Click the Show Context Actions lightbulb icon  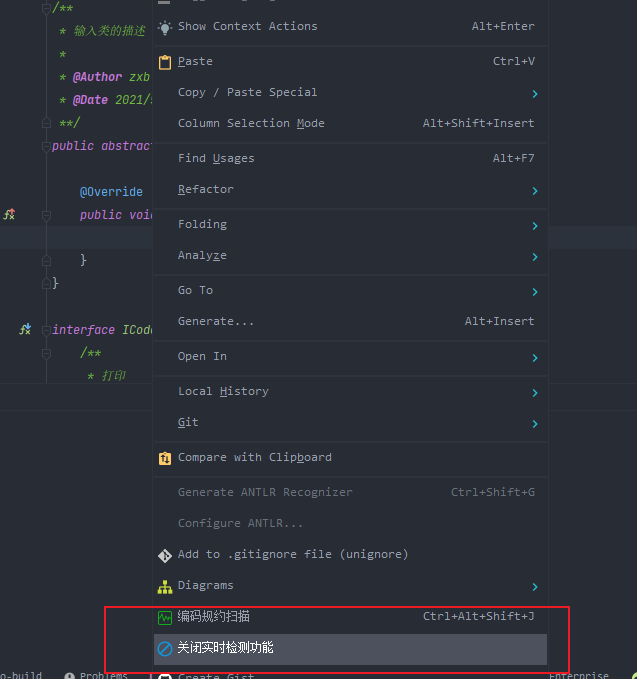point(165,28)
